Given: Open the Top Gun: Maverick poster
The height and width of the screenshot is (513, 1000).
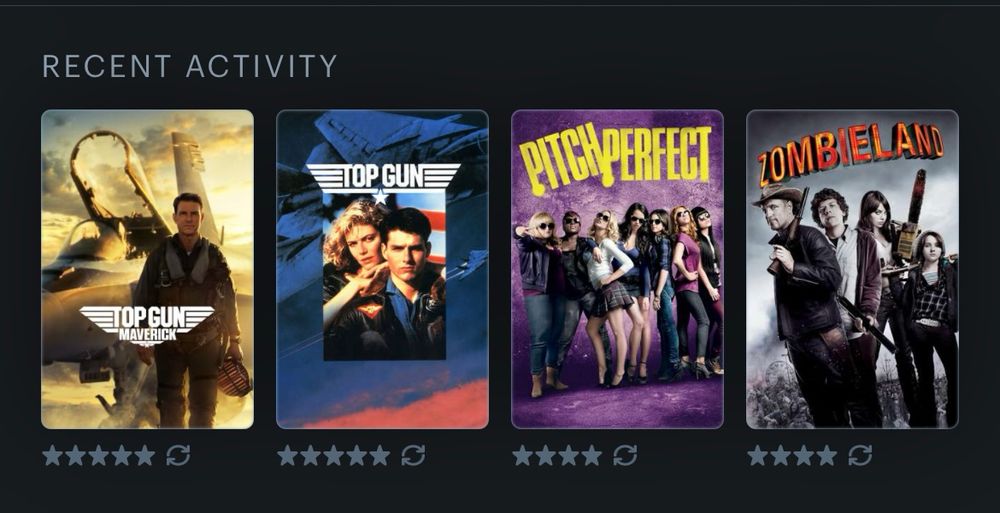Looking at the screenshot, I should (147, 269).
